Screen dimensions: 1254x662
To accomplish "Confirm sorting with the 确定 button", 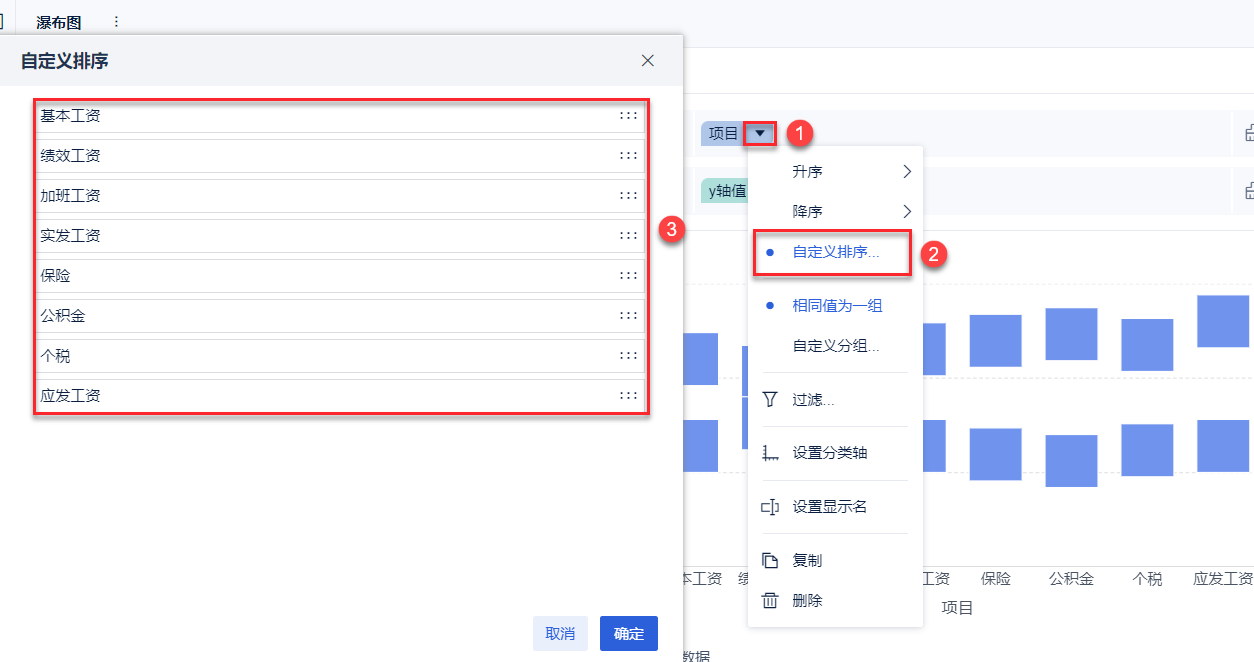I will pyautogui.click(x=629, y=633).
